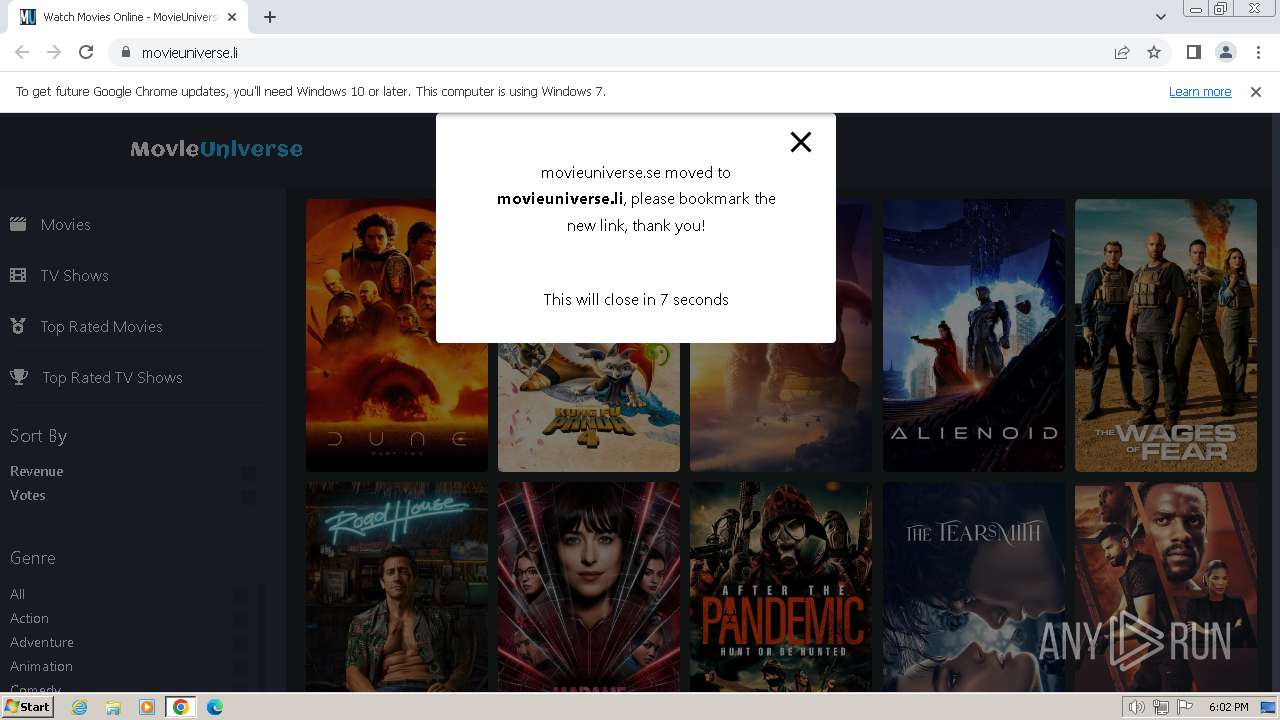Open the Madame Web poster with red web
The image size is (1280, 720).
point(589,587)
